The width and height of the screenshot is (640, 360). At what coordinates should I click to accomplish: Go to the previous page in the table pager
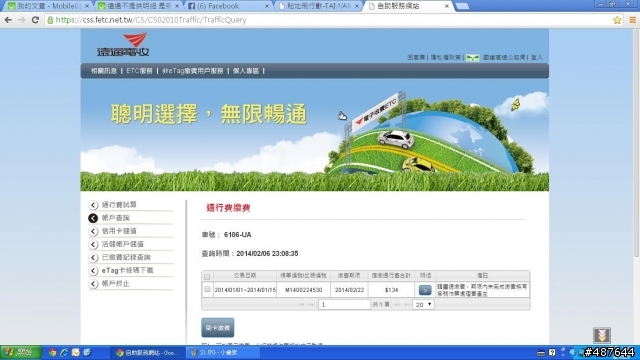coord(311,304)
